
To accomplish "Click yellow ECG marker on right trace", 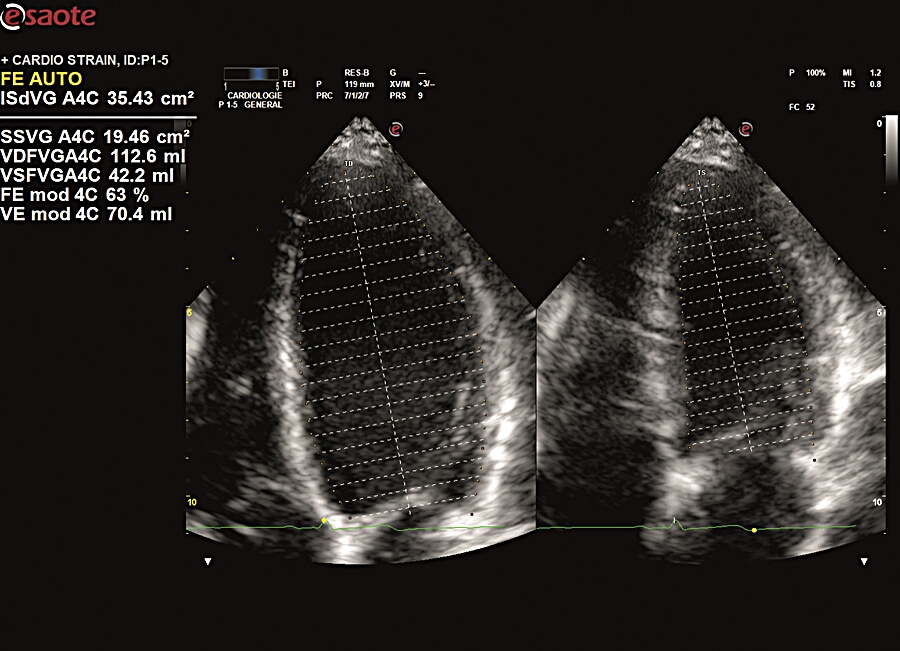I will [754, 530].
